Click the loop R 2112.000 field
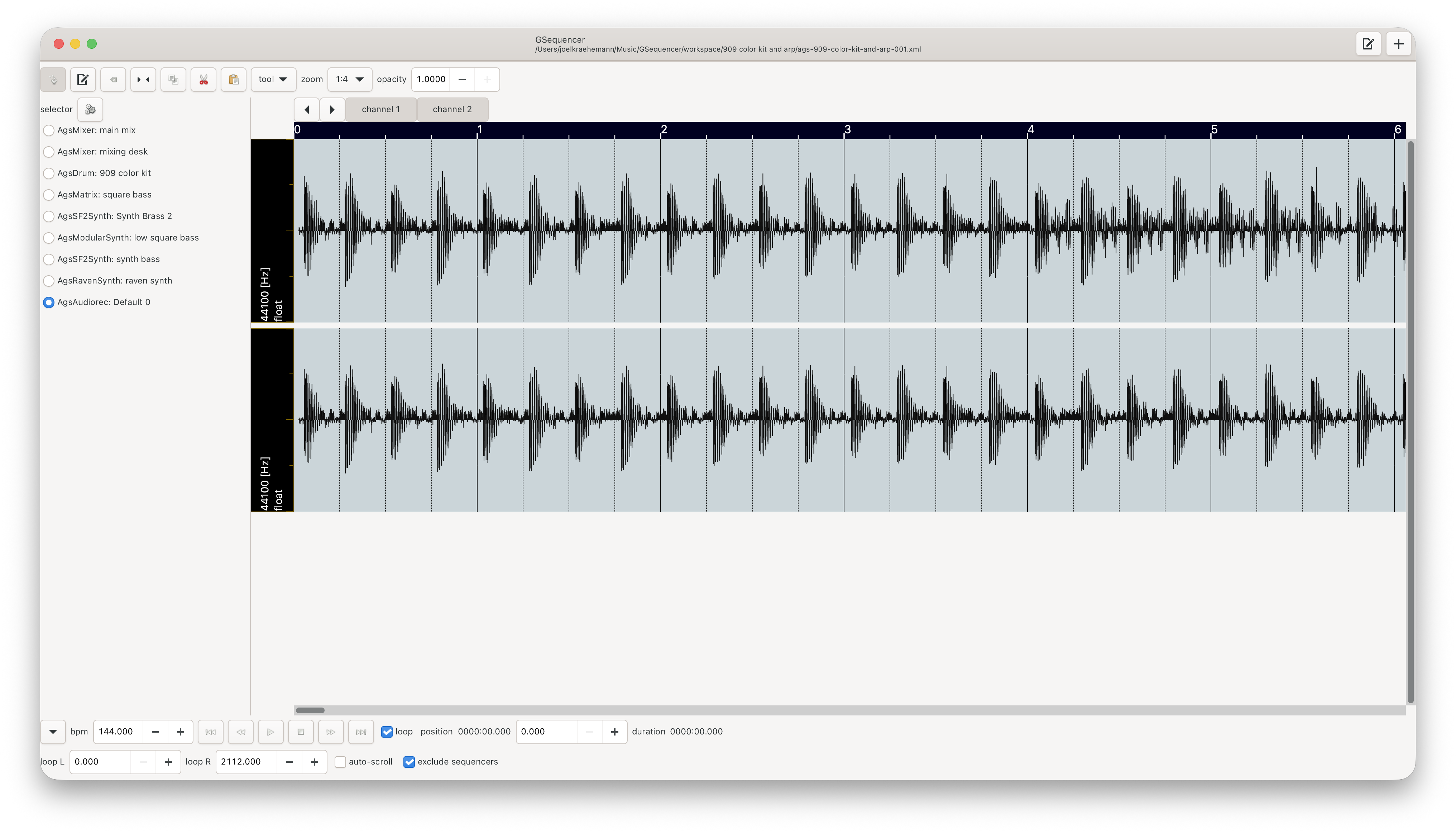Screen dimensions: 1456x833 point(246,762)
